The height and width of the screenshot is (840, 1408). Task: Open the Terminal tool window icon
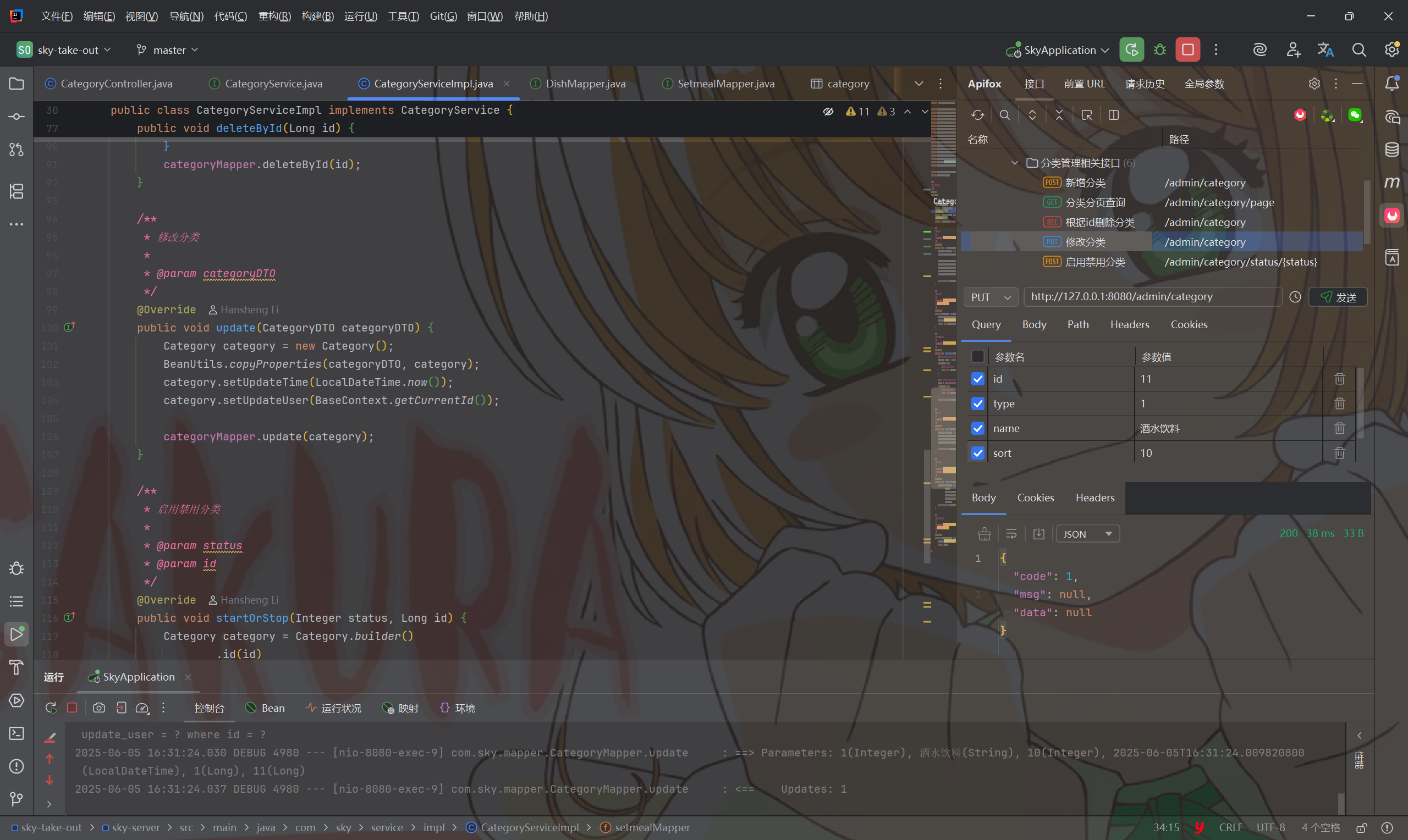click(x=16, y=733)
